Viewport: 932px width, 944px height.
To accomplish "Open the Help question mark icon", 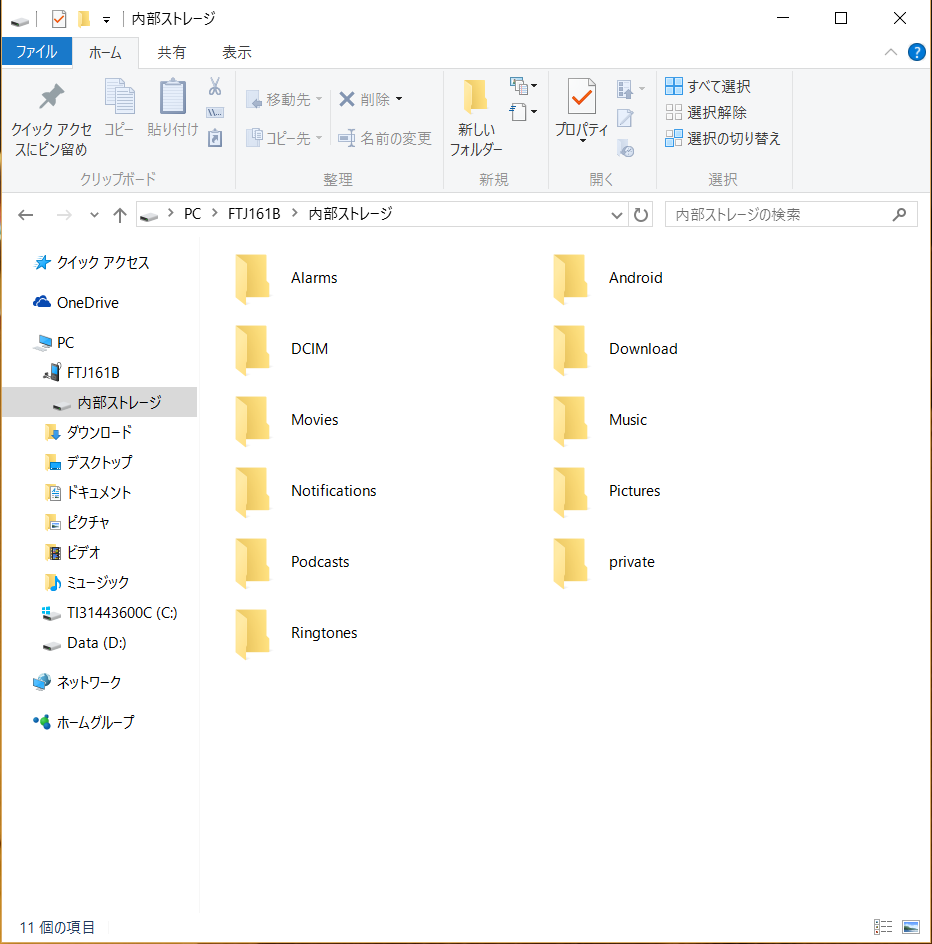I will pos(916,52).
